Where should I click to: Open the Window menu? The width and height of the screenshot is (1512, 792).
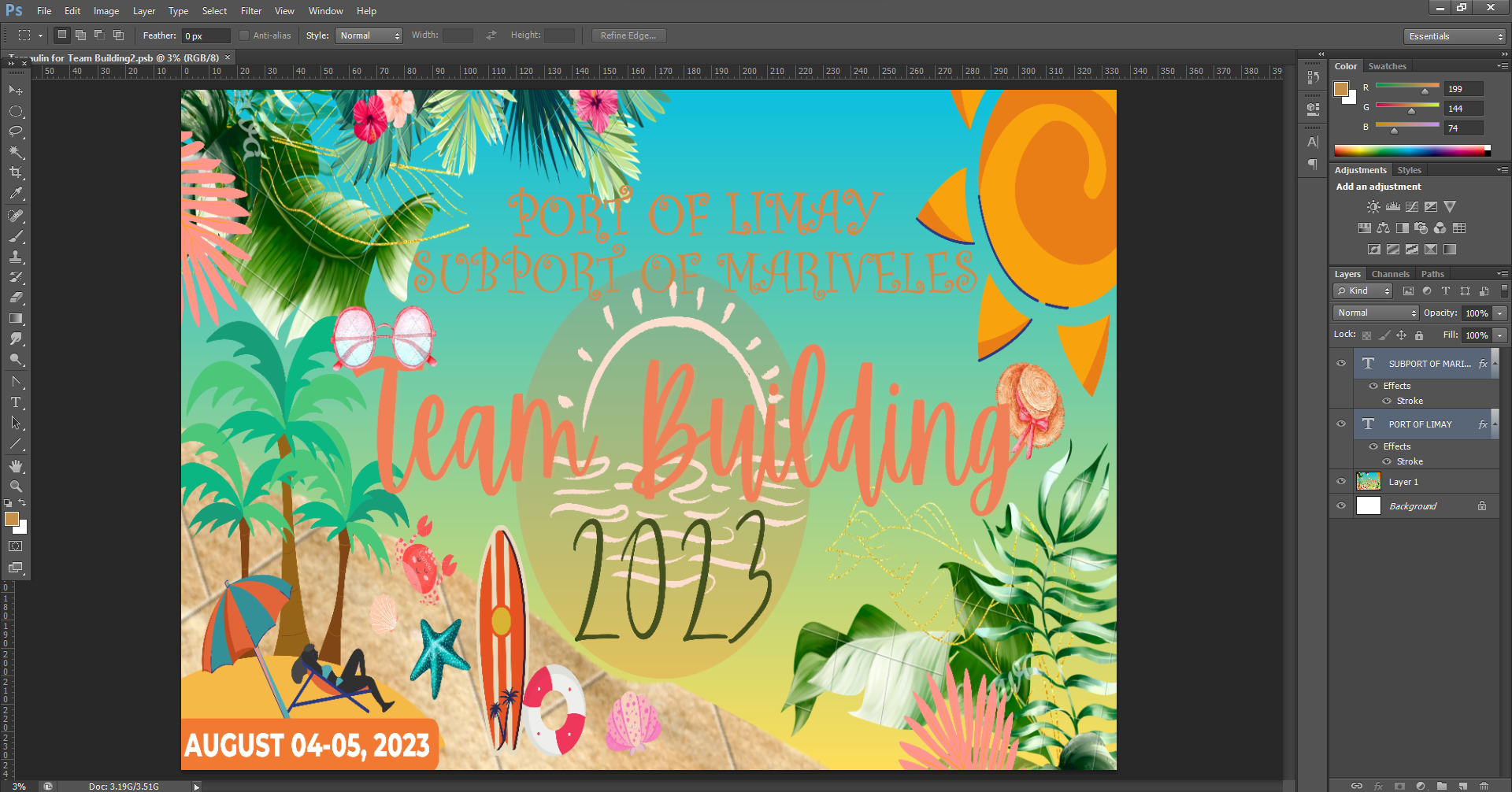325,11
